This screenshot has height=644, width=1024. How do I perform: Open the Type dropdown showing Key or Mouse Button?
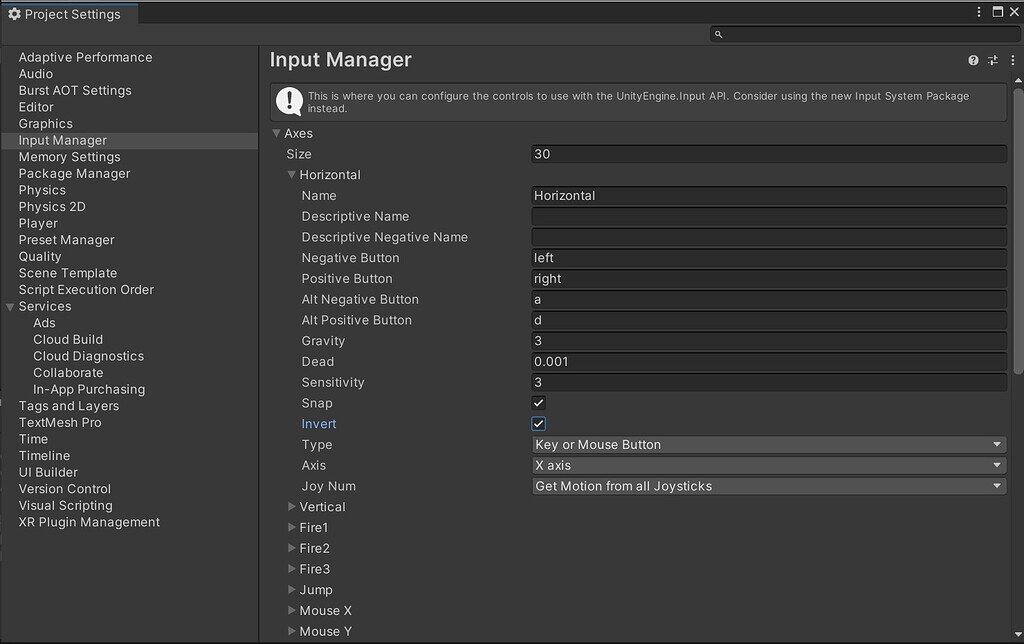click(768, 444)
